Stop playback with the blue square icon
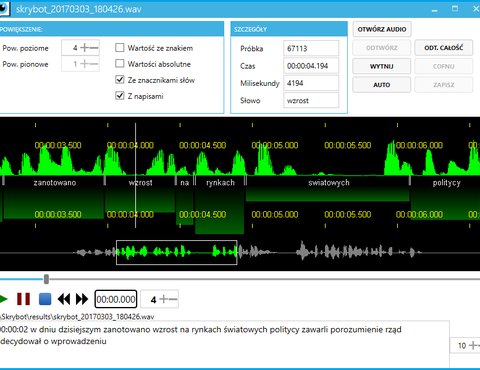The image size is (480, 370). coord(45,299)
